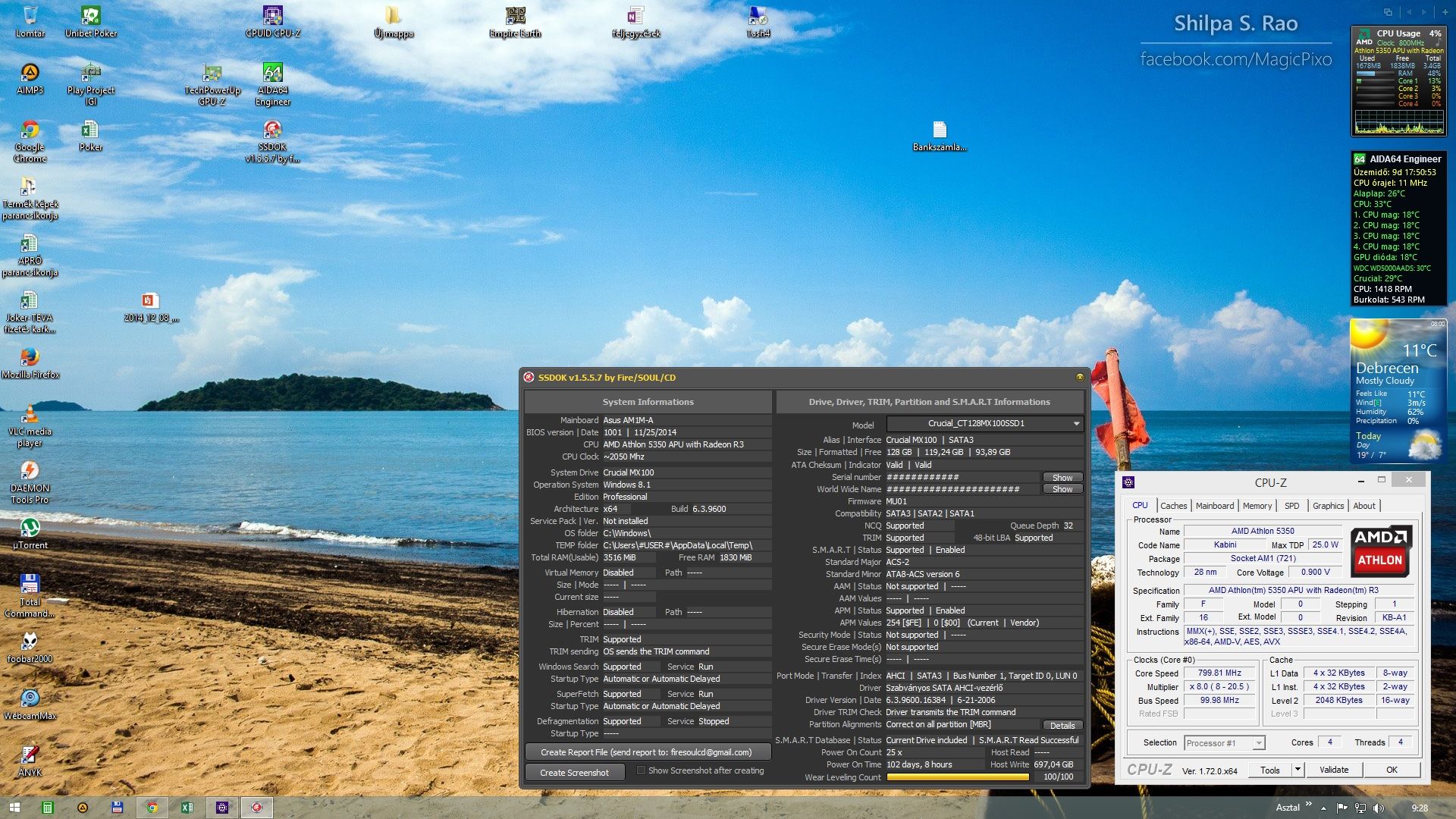Viewport: 1456px width, 819px height.
Task: Open the Unibet Poker desktop icon
Action: point(91,20)
